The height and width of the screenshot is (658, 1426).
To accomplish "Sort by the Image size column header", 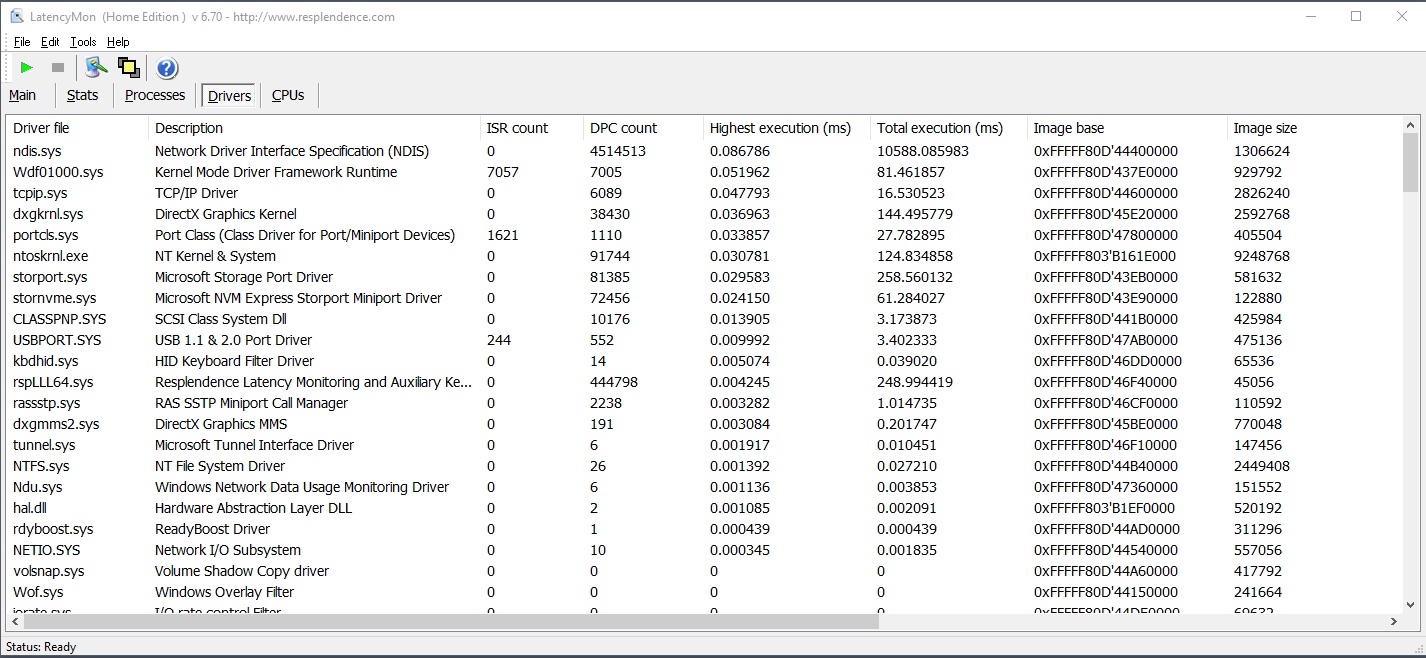I will tap(1315, 128).
